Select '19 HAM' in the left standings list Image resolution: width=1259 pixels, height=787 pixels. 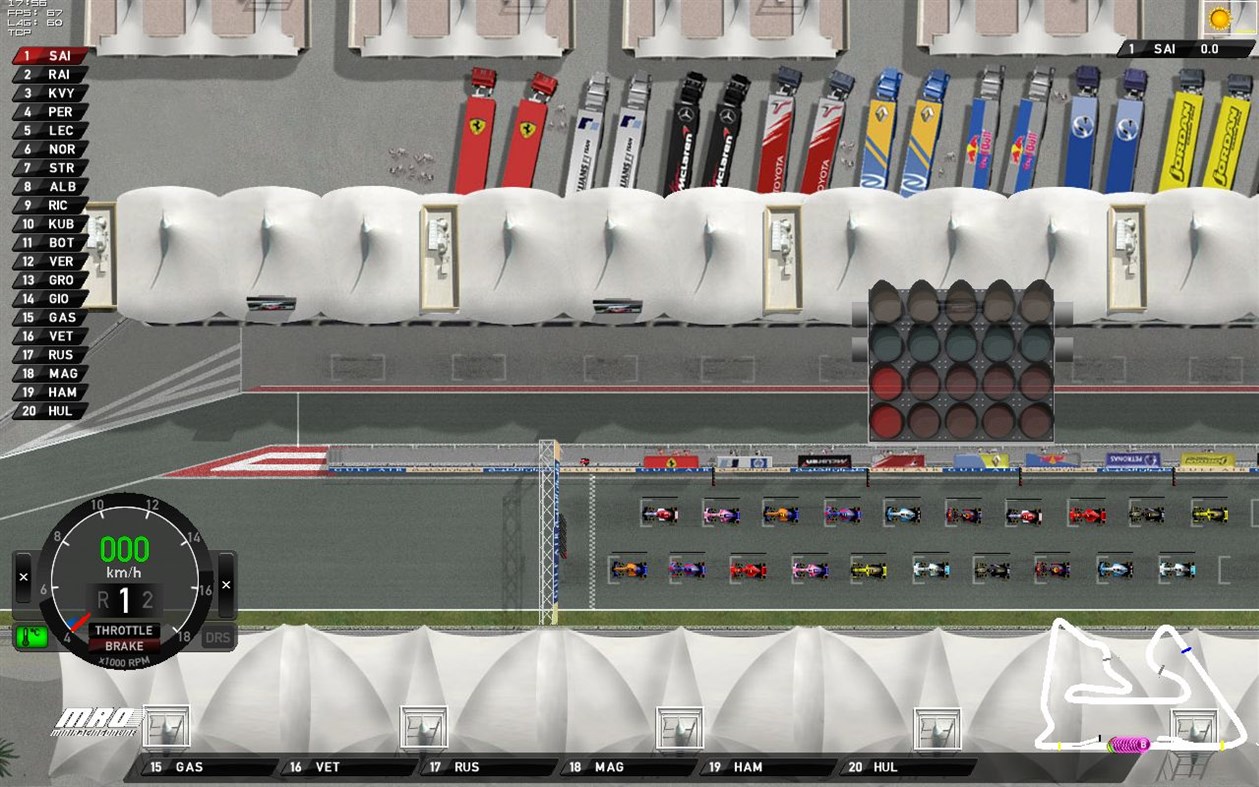49,392
